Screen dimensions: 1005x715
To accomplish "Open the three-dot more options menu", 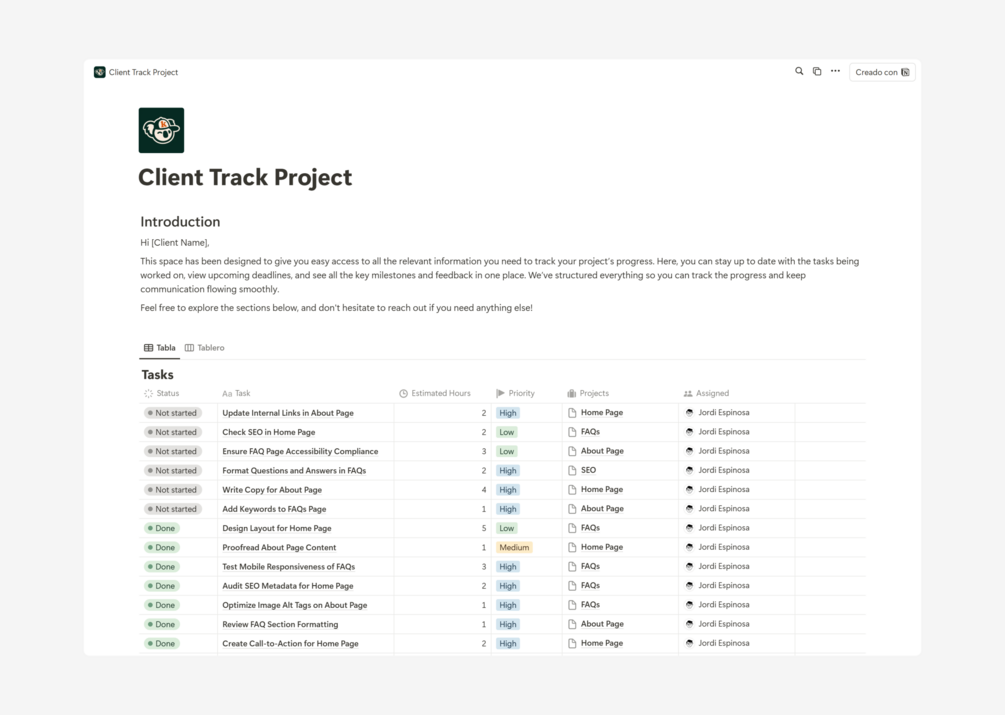I will [x=835, y=72].
